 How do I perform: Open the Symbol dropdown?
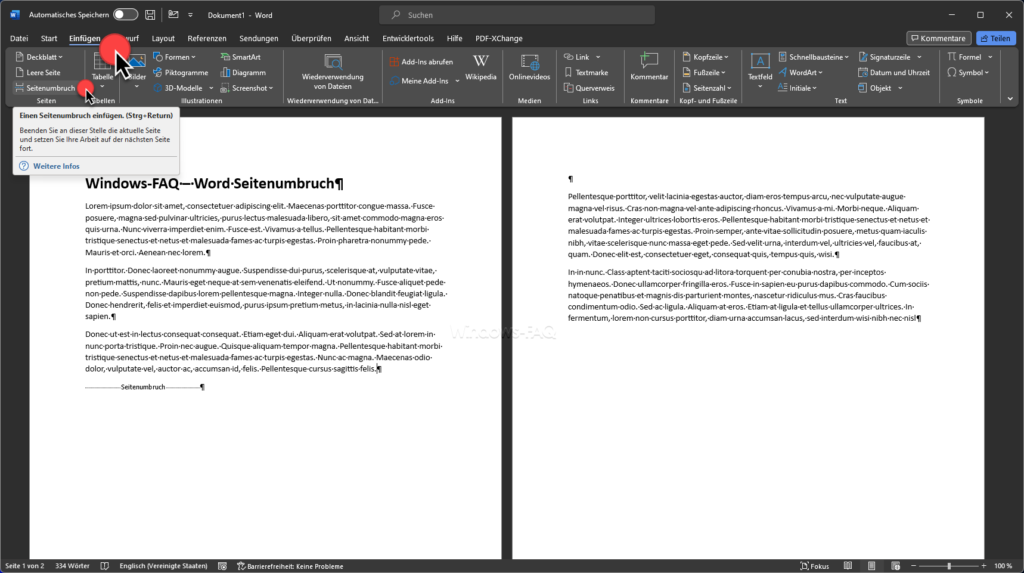tap(968, 73)
